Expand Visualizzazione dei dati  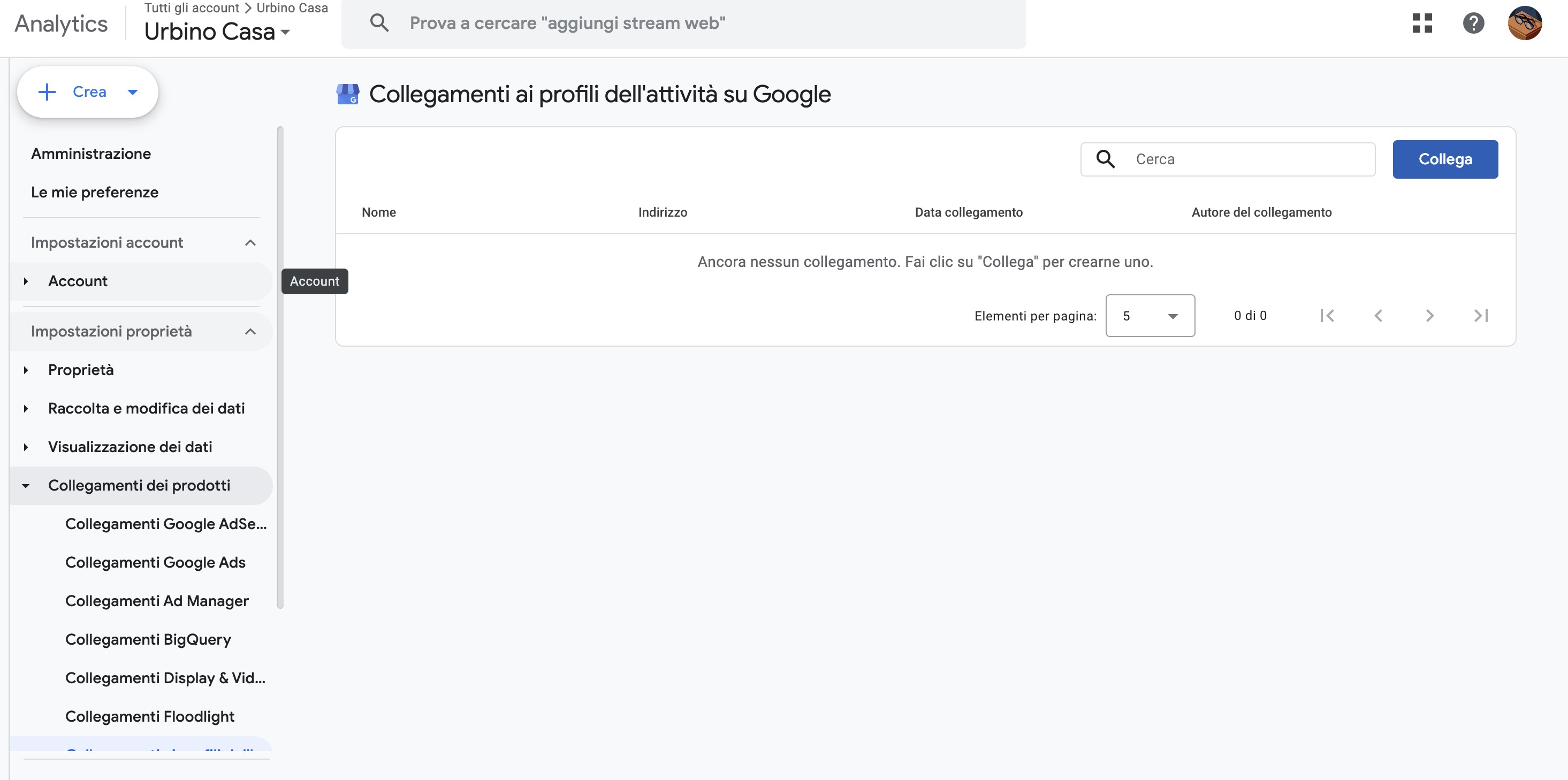26,447
